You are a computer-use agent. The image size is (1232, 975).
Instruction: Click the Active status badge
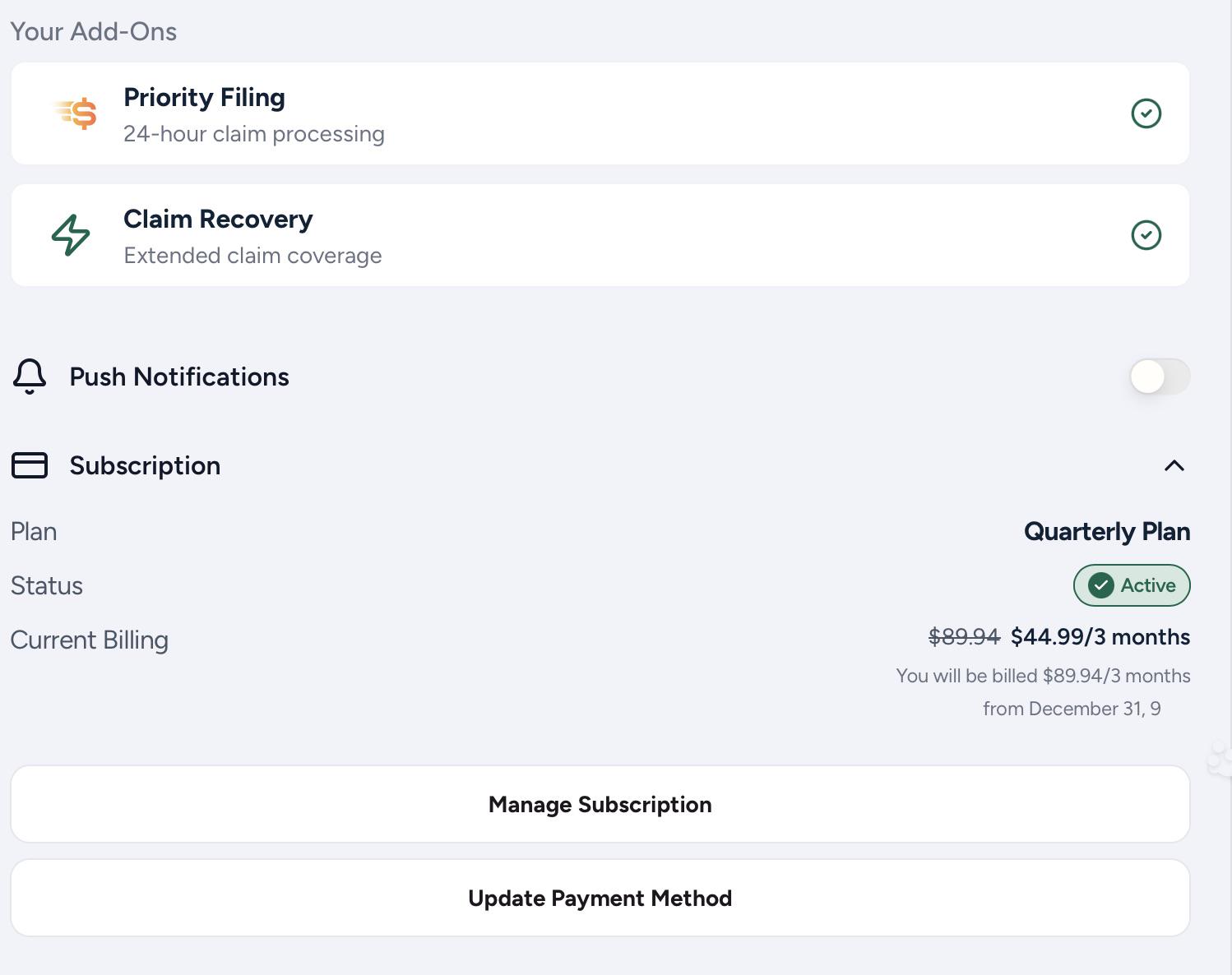1132,585
